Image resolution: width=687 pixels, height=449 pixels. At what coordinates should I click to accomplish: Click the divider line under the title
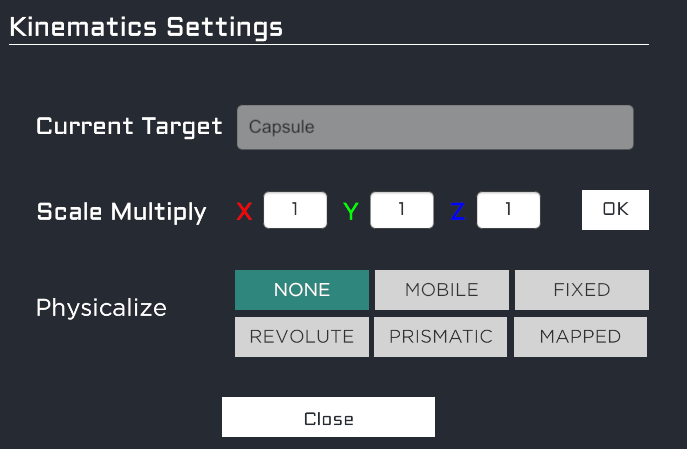pos(329,44)
